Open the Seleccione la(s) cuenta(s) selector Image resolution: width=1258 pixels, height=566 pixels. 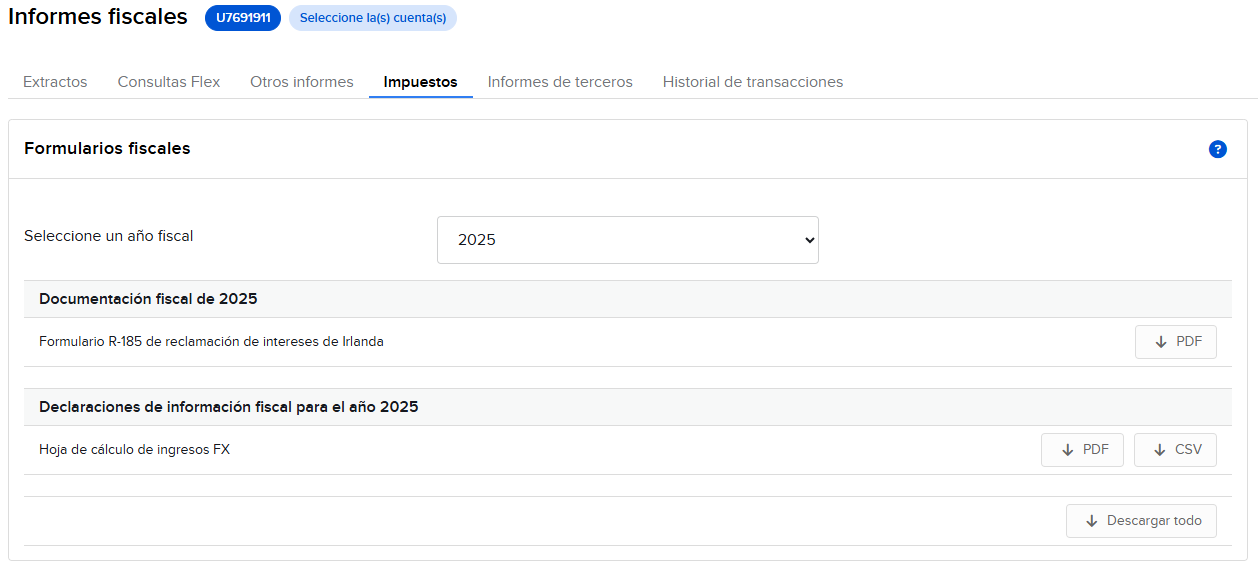[373, 18]
